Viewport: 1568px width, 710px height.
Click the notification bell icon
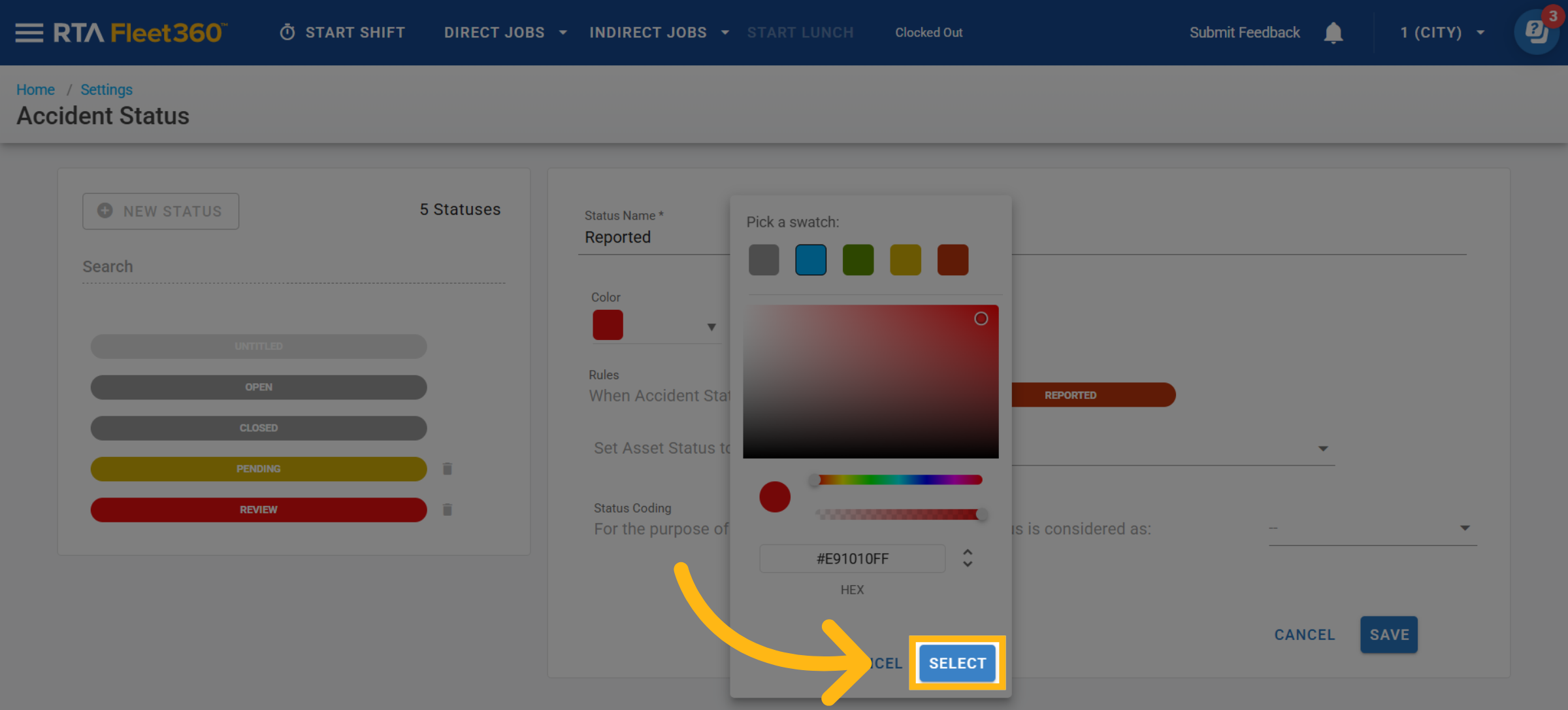(1333, 33)
